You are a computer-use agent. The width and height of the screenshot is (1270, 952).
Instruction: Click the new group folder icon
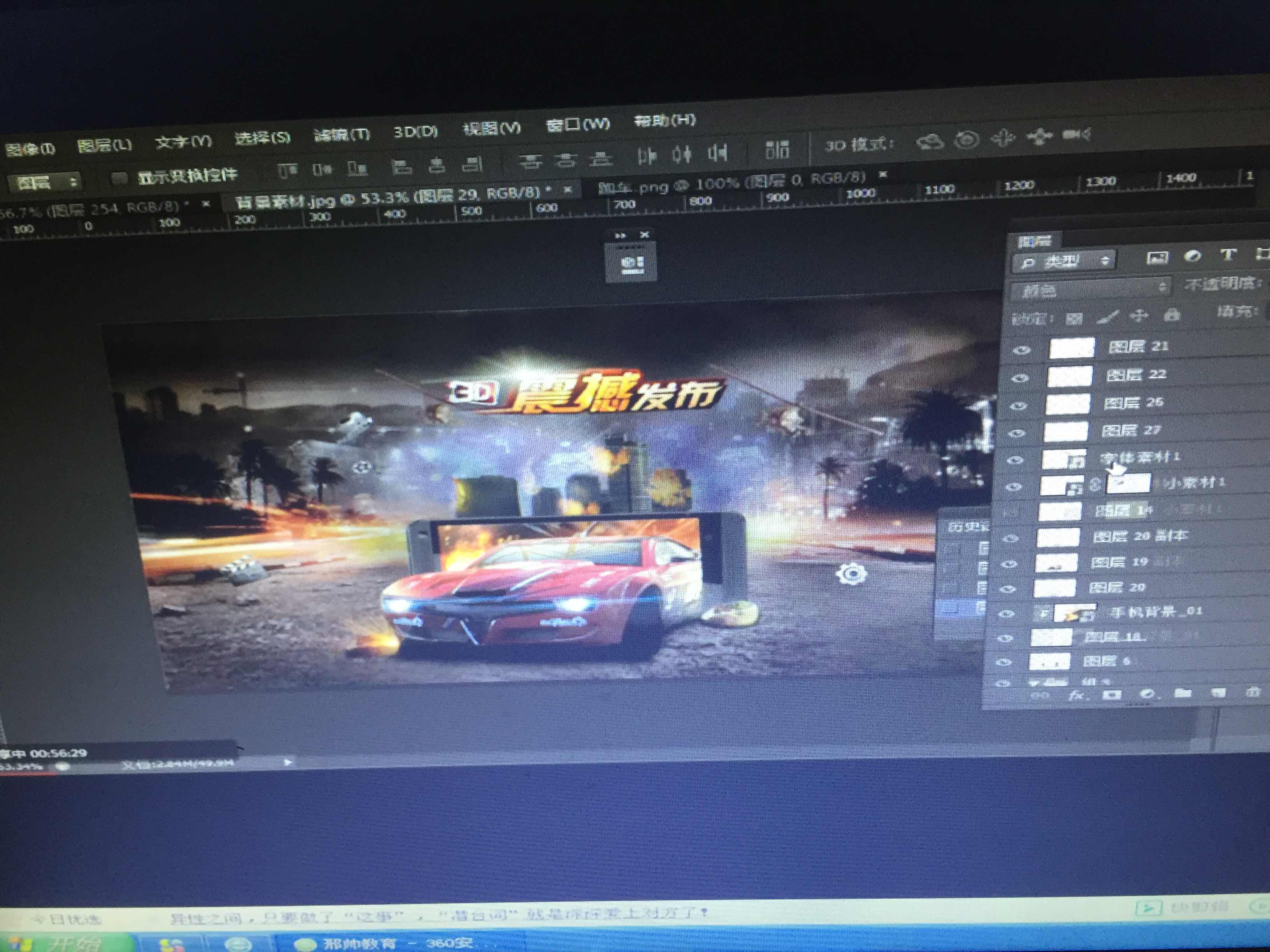tap(1183, 693)
